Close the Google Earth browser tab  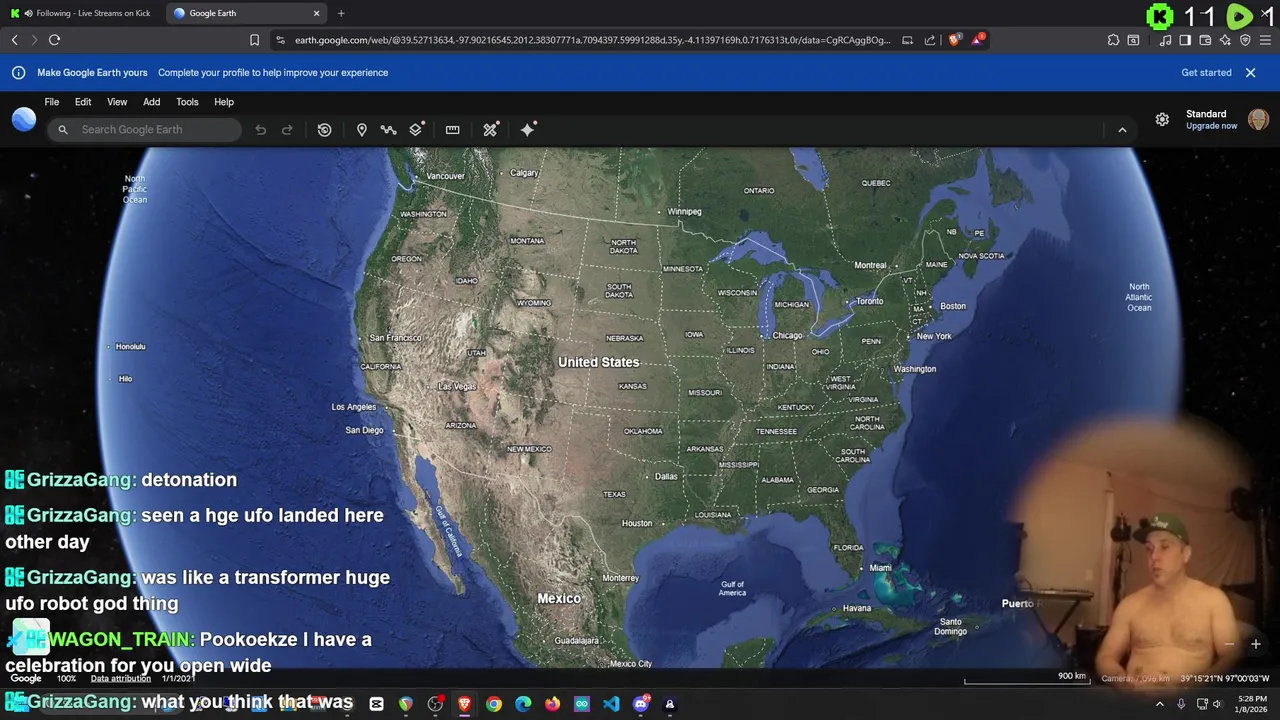click(x=317, y=13)
